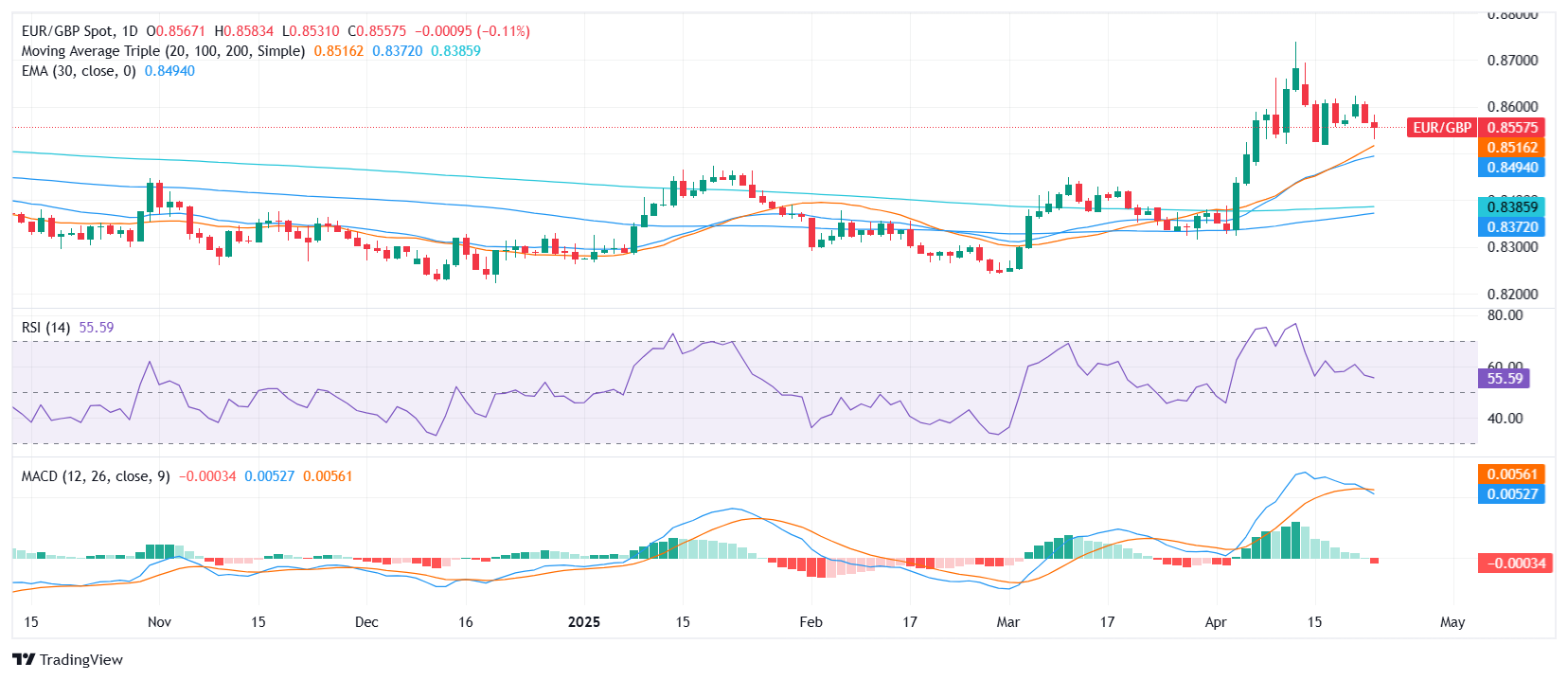Click the RSI (14) indicator label
The height and width of the screenshot is (680, 1568).
(45, 328)
